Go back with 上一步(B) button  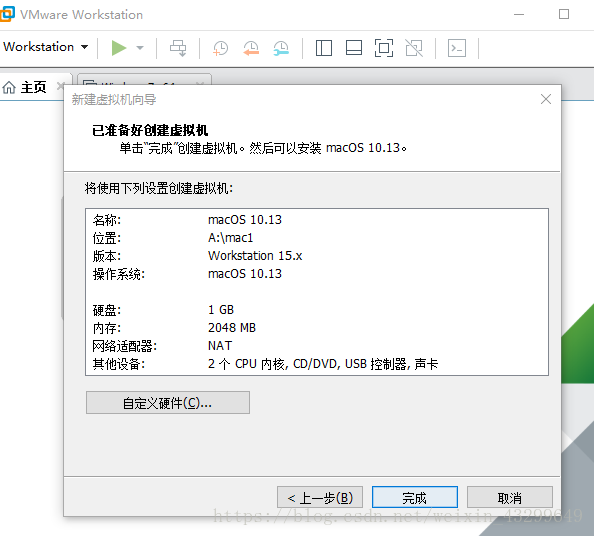[320, 497]
